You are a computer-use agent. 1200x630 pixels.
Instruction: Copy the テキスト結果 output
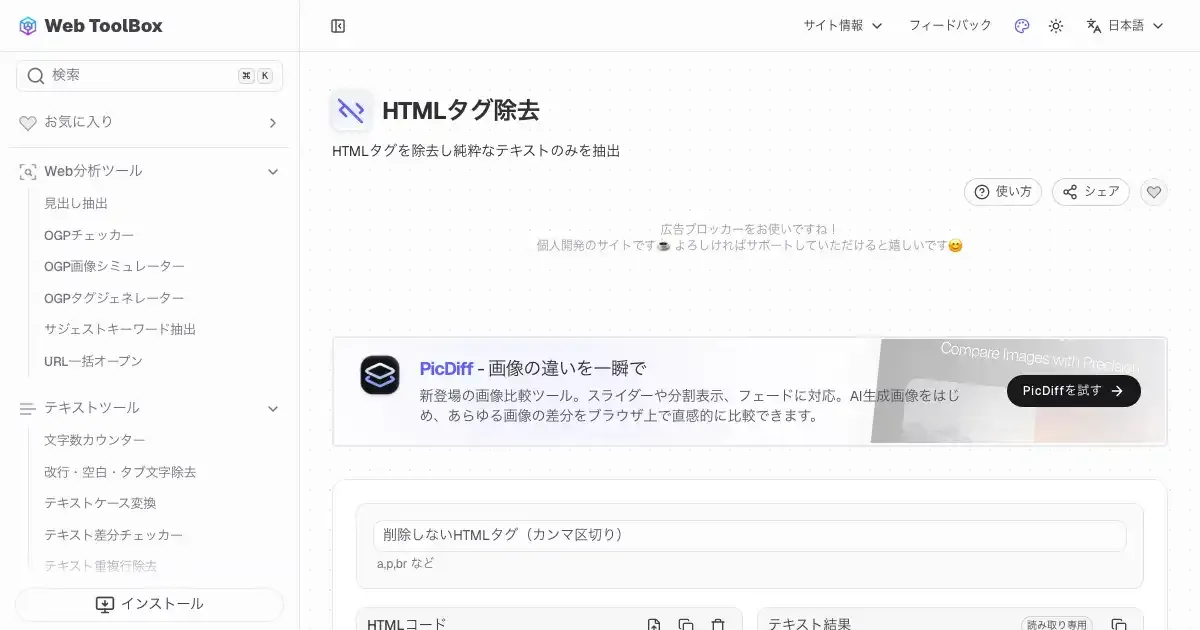[x=1120, y=624]
